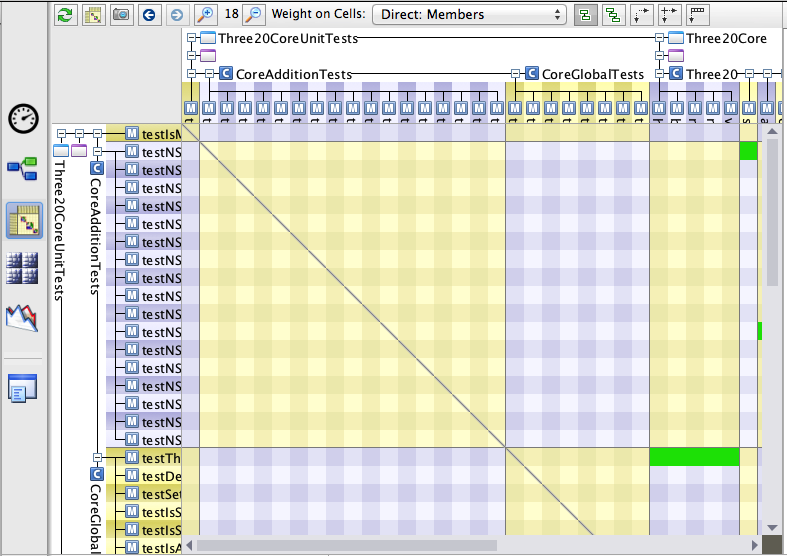Open the dependency graph sidebar view
The image size is (787, 556).
23,168
